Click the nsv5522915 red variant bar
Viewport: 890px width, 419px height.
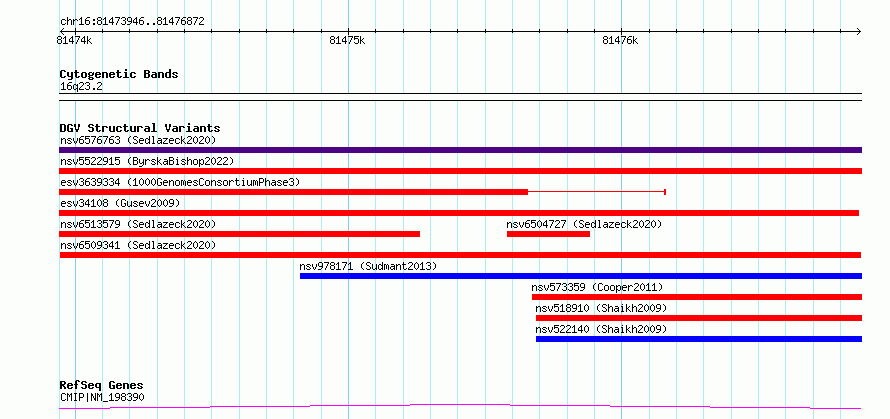(460, 171)
